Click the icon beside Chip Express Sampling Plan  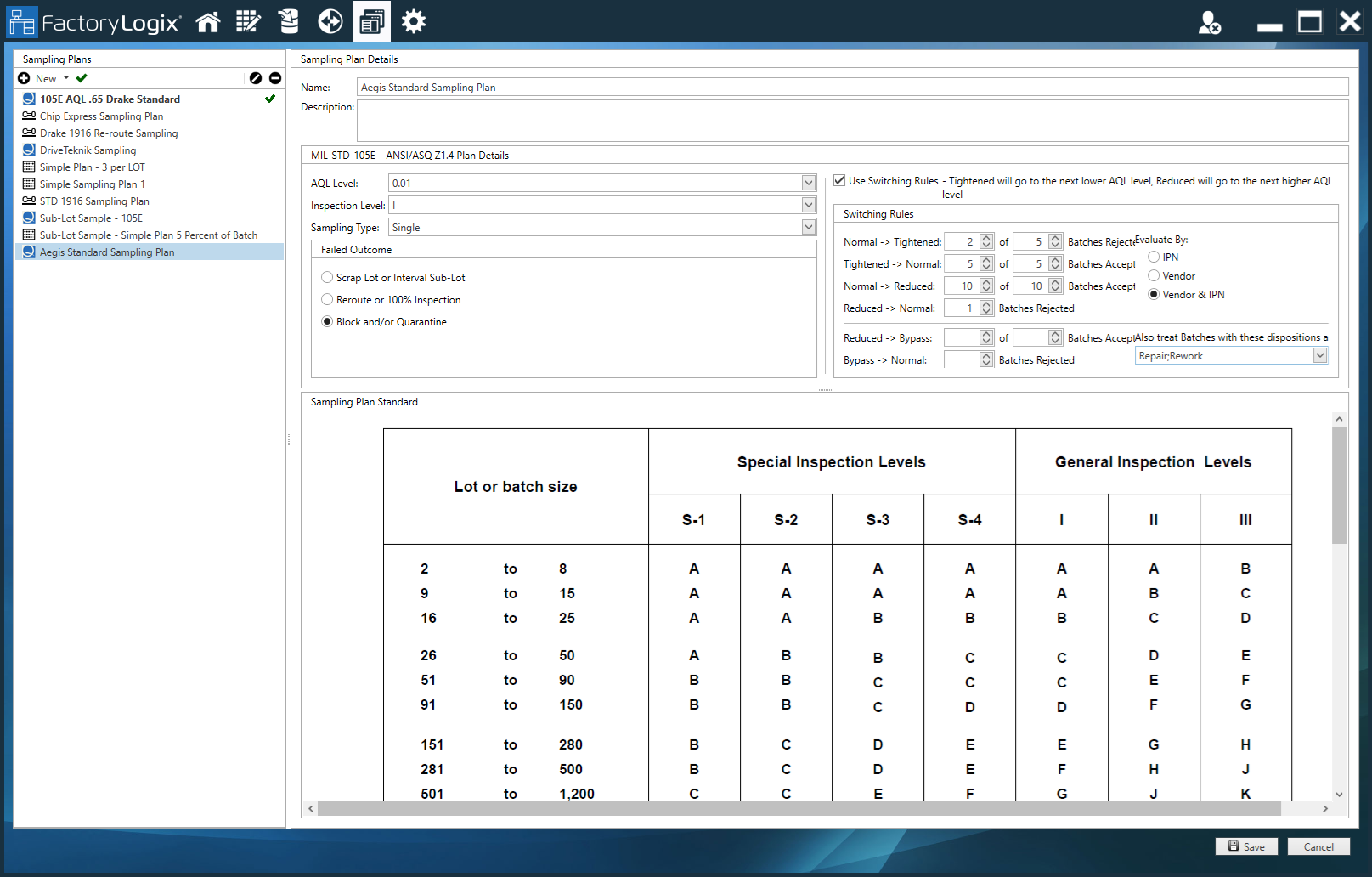point(29,116)
